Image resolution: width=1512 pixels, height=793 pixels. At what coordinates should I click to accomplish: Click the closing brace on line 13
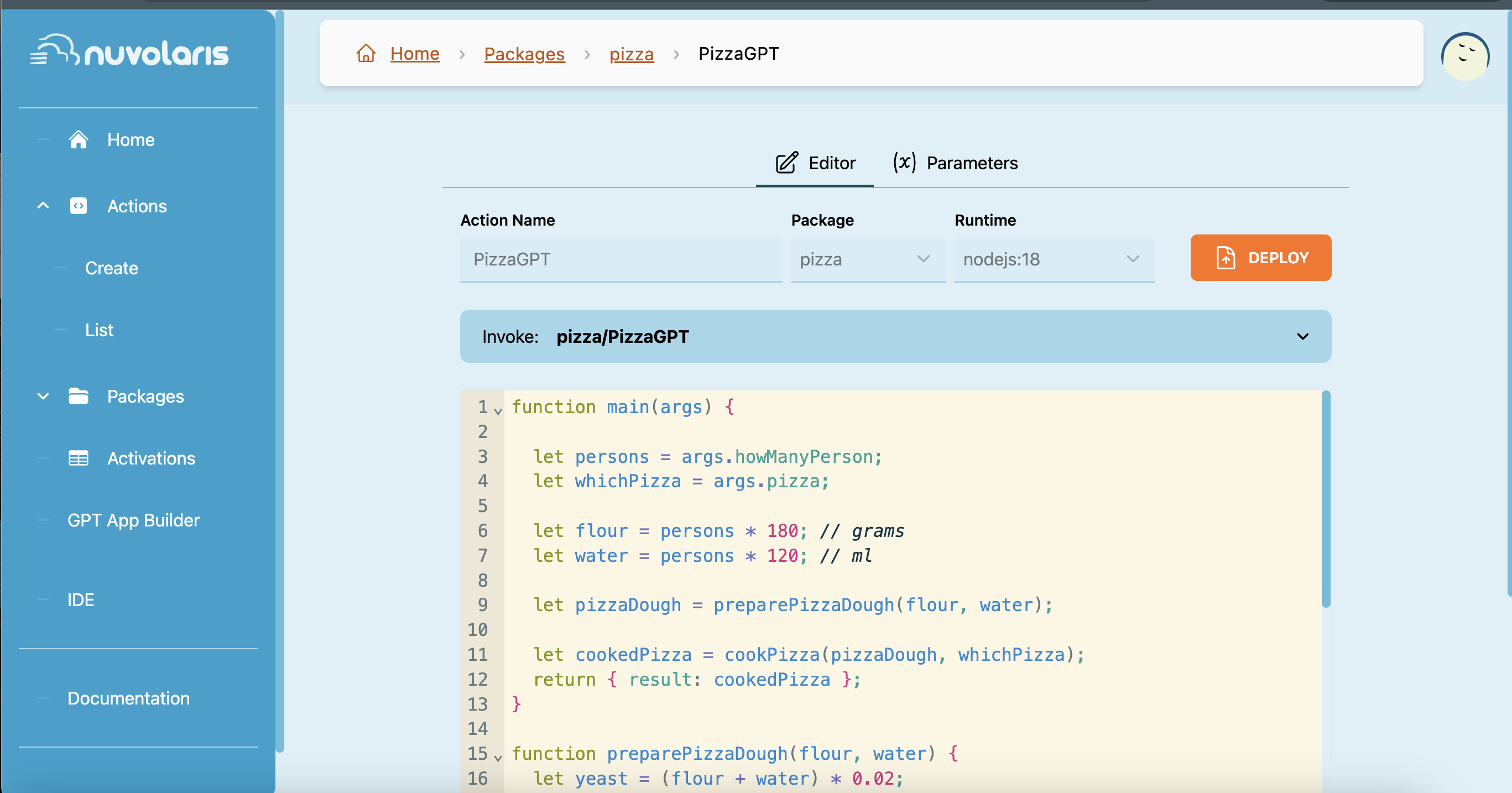pyautogui.click(x=517, y=704)
